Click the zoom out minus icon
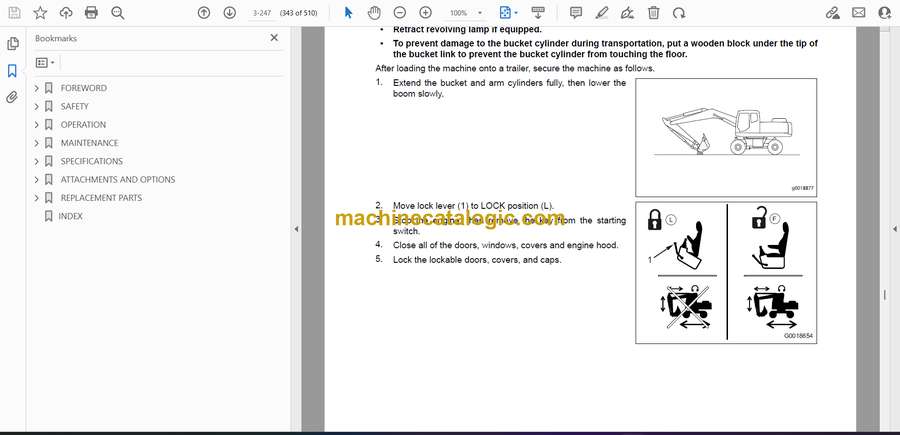The height and width of the screenshot is (435, 900). pyautogui.click(x=400, y=13)
